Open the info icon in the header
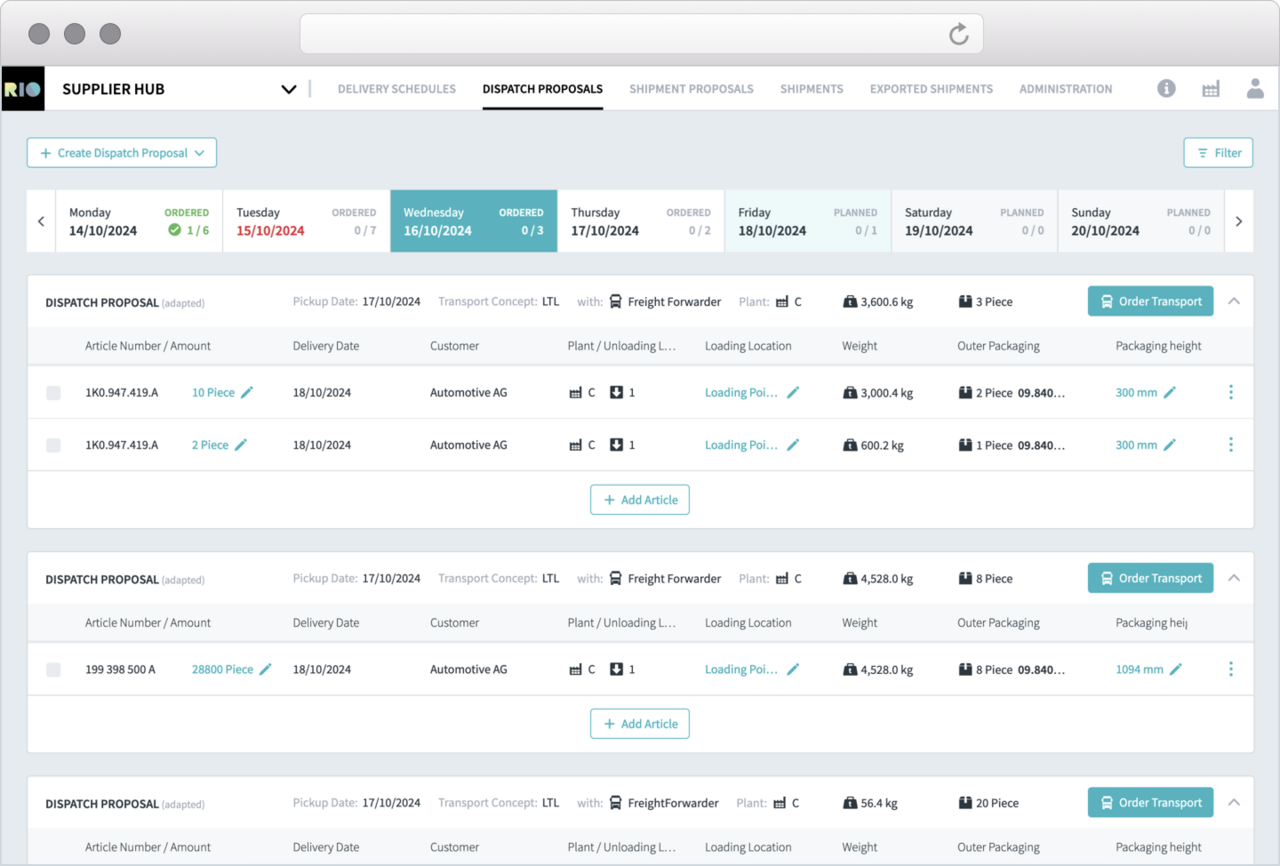 [1166, 88]
